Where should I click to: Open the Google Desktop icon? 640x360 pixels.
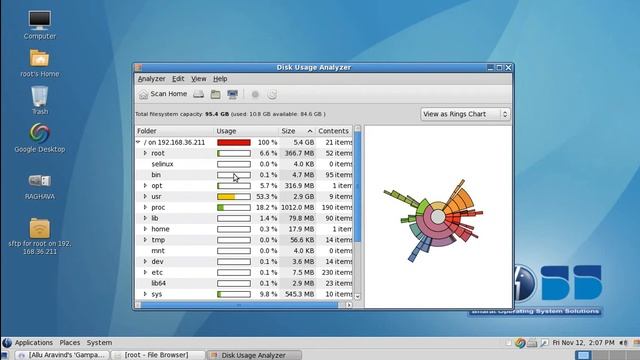point(40,138)
